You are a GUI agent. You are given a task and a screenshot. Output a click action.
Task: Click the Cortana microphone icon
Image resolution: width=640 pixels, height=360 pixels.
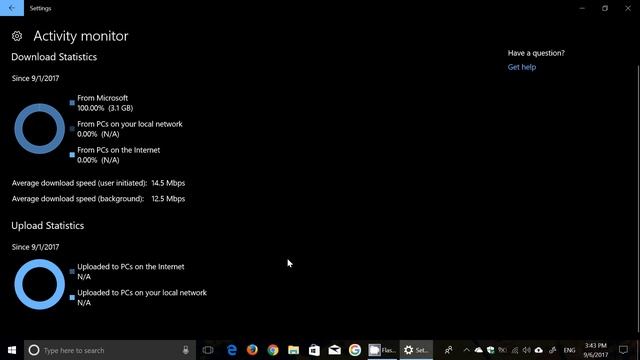point(186,350)
